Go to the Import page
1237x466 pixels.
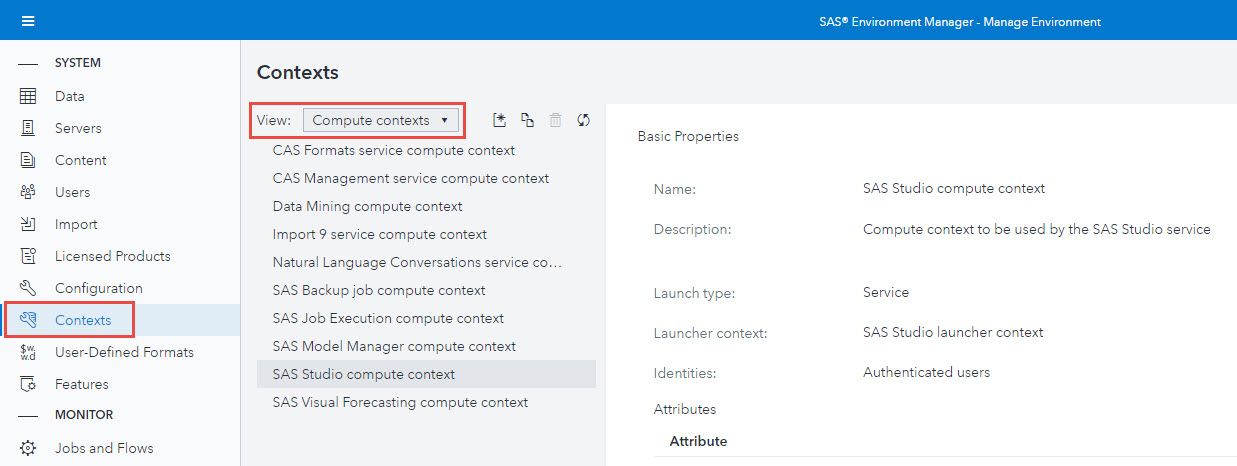(x=76, y=224)
